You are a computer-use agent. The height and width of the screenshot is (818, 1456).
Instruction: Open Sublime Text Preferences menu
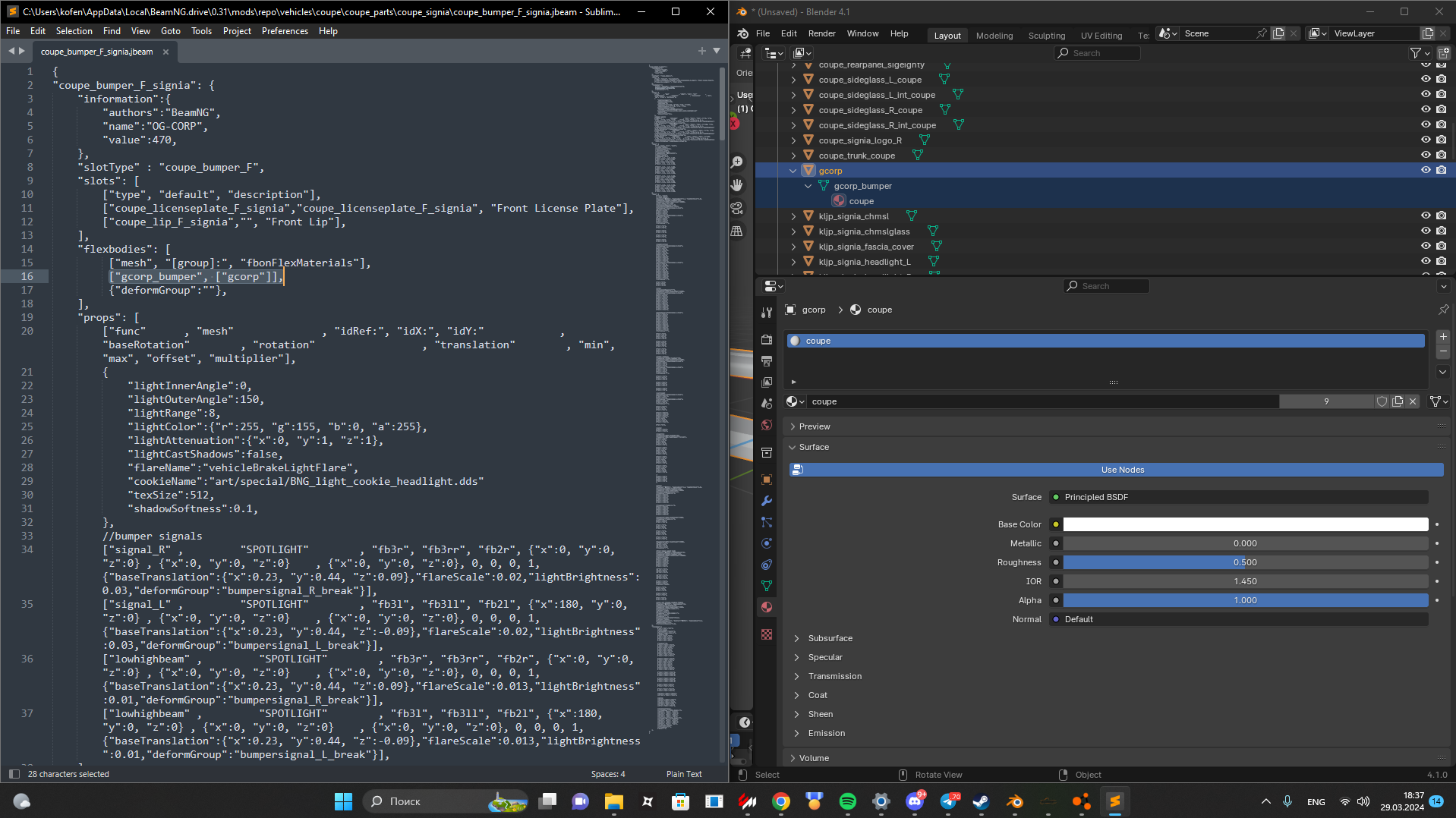pyautogui.click(x=285, y=31)
